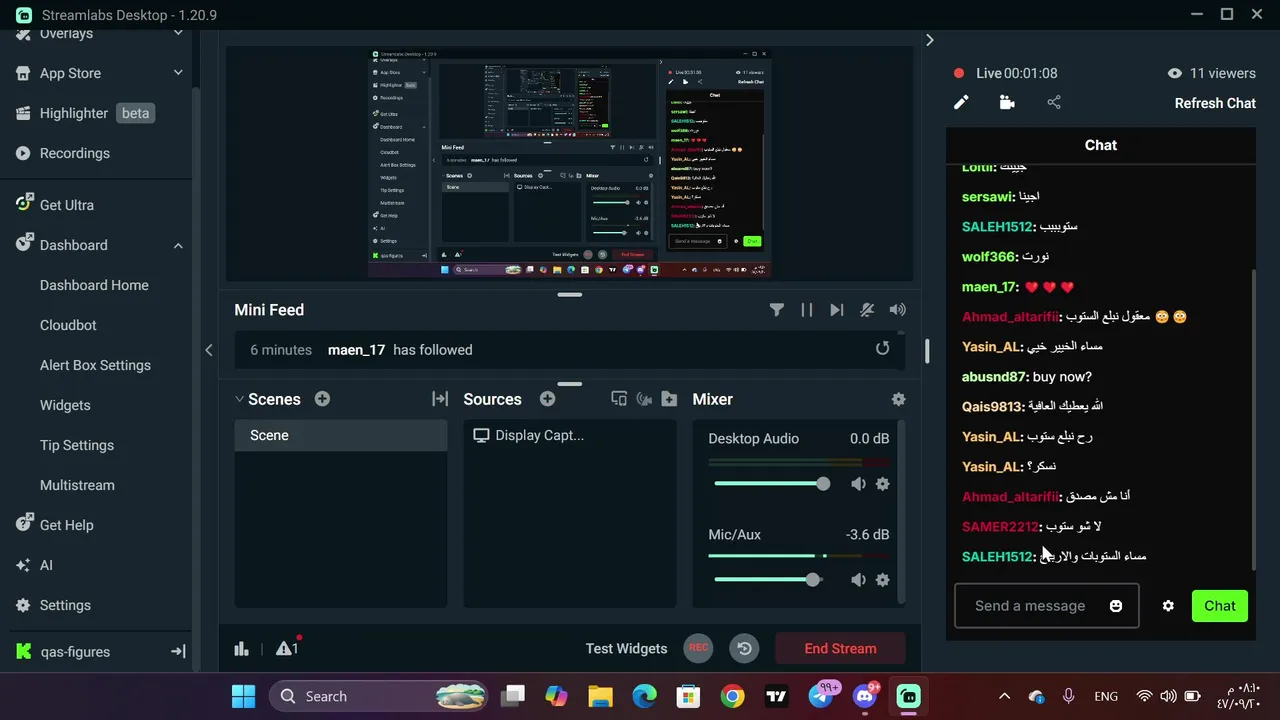Open Desktop Audio settings gear
Screen dimensions: 1280x720
pos(883,484)
